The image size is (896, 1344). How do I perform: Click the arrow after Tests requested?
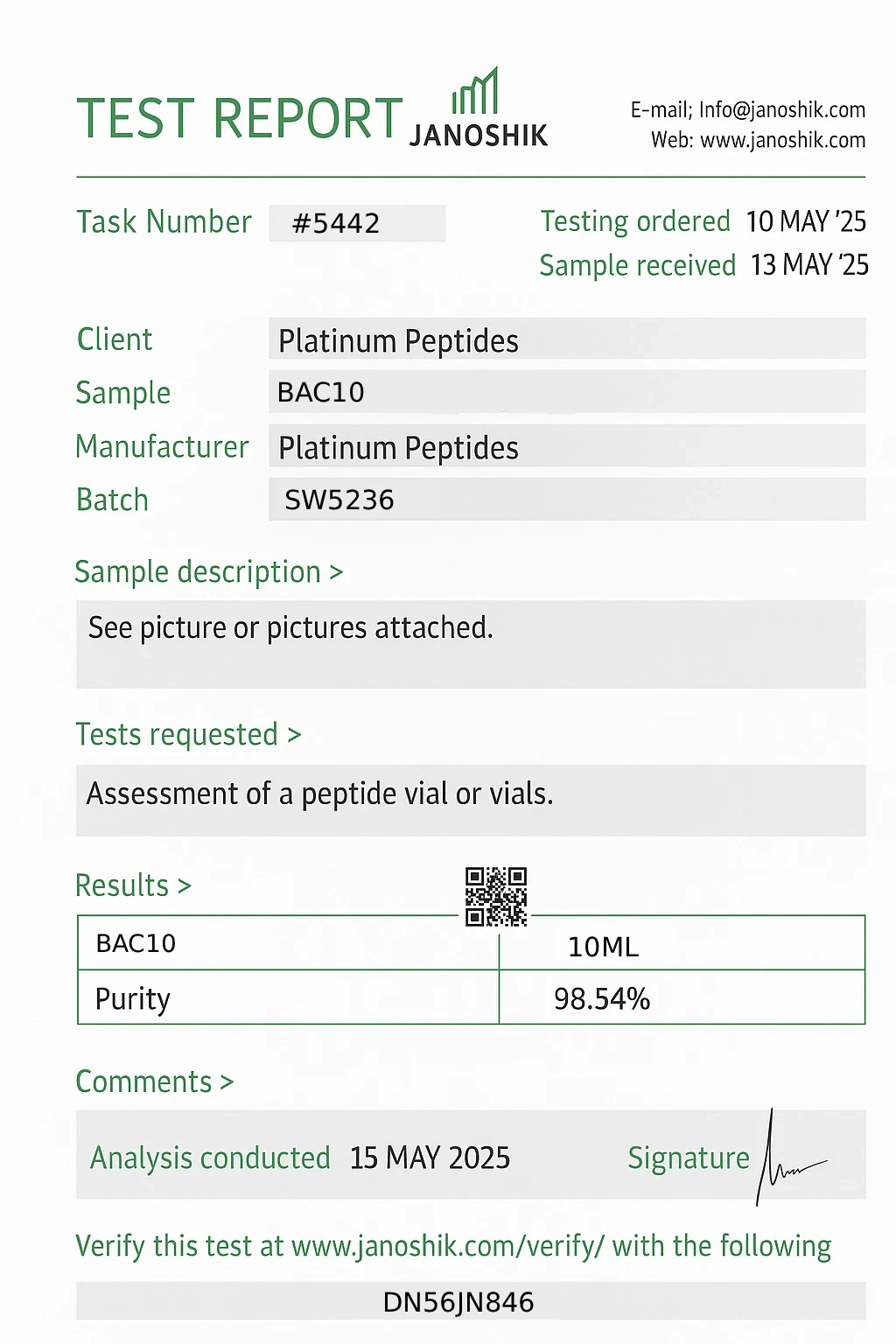pyautogui.click(x=294, y=736)
